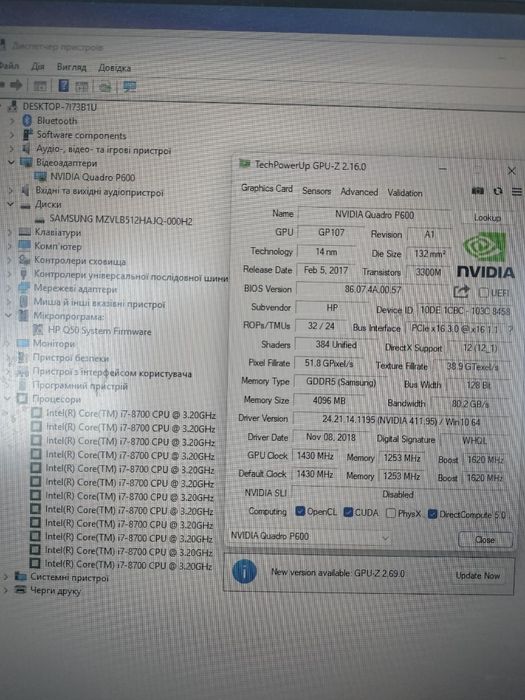Screen dimensions: 525x700
Task: Click the GPU-Z title bar app icon
Action: [244, 164]
